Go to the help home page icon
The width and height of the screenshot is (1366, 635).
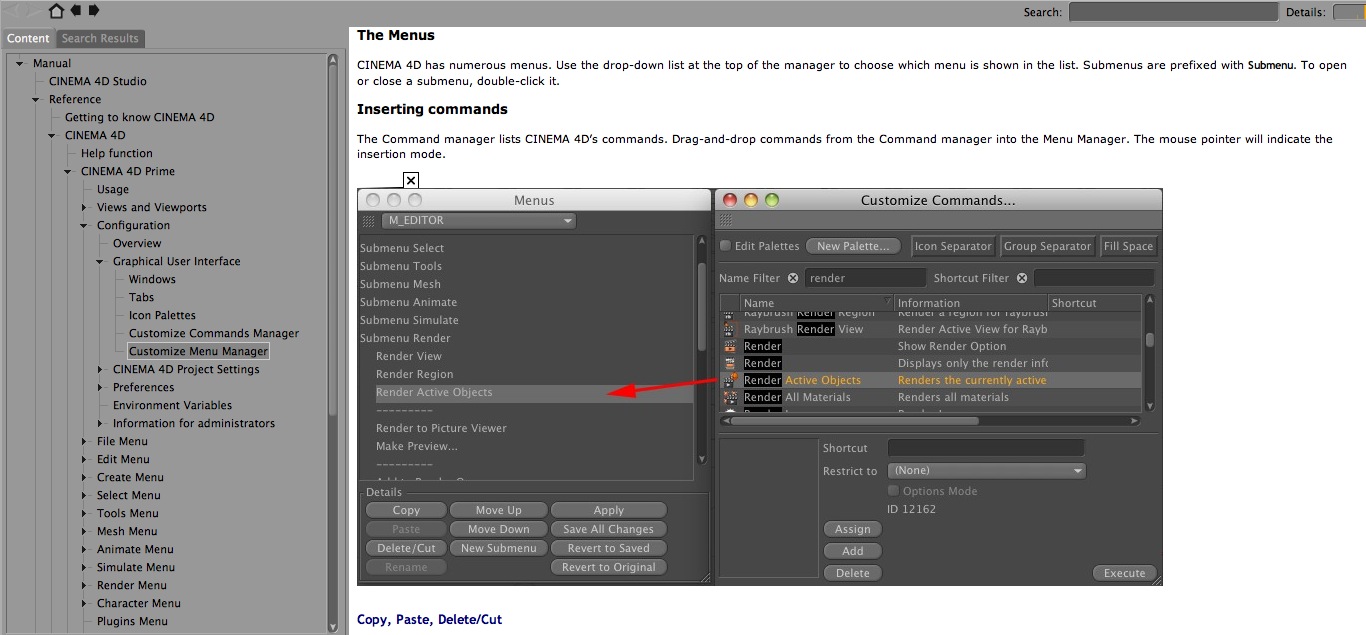pyautogui.click(x=56, y=11)
